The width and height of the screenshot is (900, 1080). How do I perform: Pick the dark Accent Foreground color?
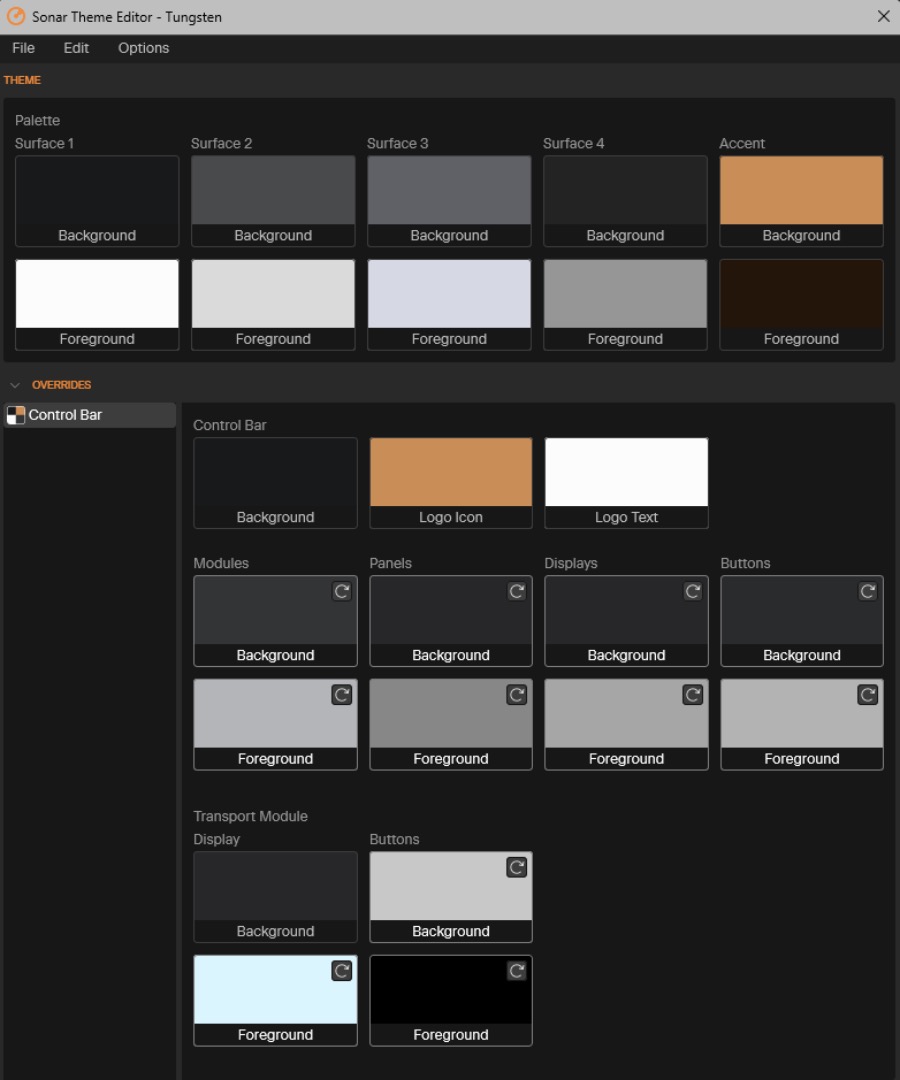(x=802, y=304)
